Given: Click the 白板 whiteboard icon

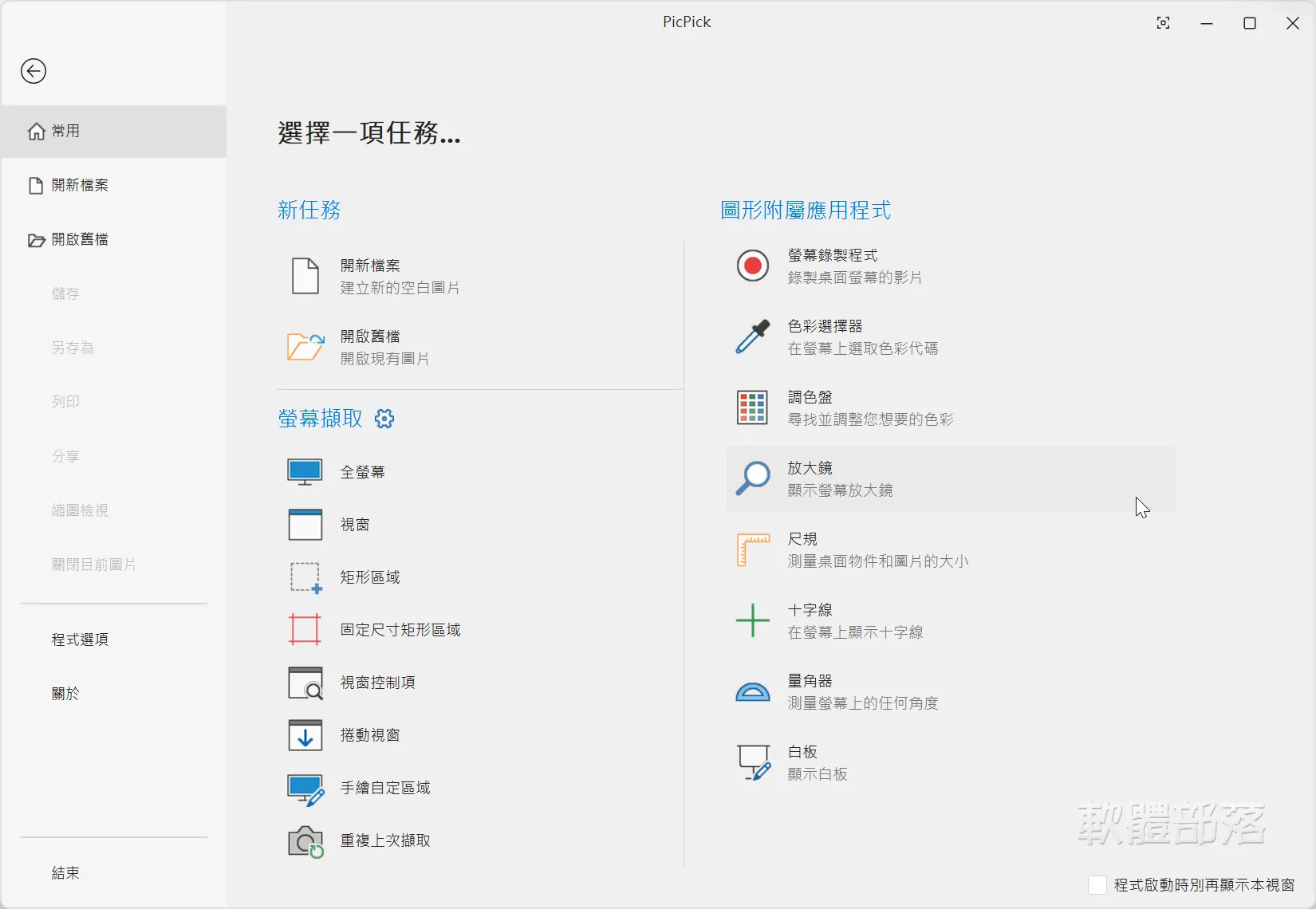Looking at the screenshot, I should (754, 762).
